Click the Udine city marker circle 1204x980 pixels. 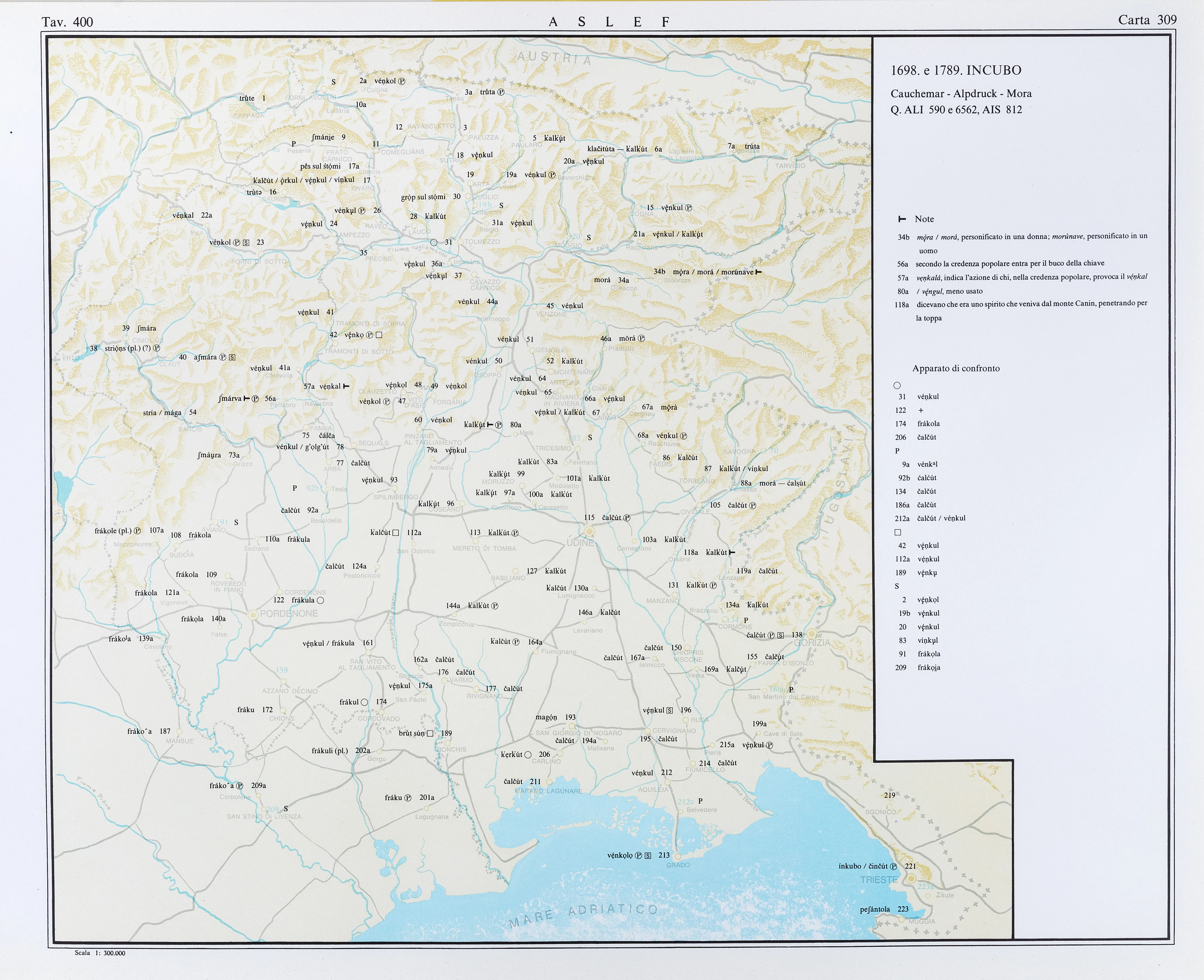[590, 531]
